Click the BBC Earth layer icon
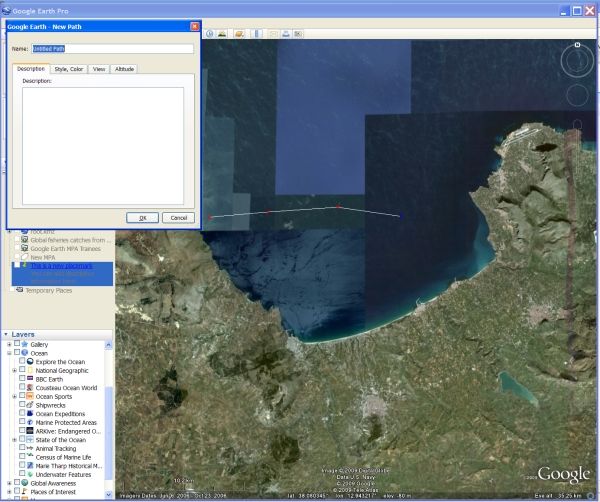The height and width of the screenshot is (502, 600). 30,378
